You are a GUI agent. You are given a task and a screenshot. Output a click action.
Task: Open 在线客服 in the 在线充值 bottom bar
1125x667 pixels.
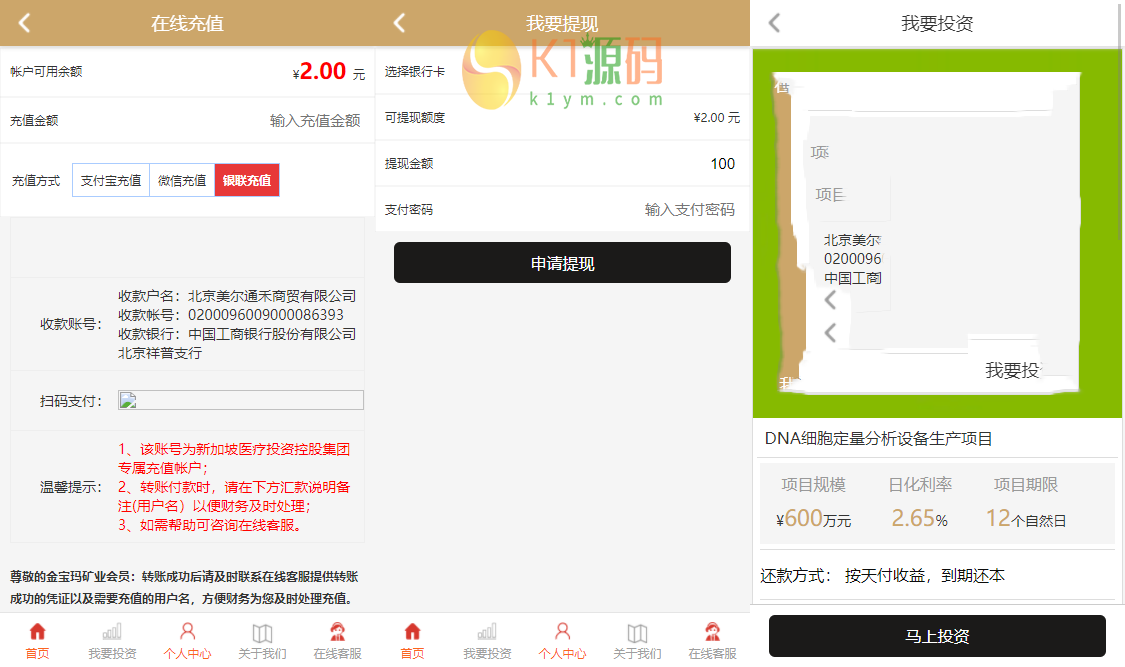point(337,640)
